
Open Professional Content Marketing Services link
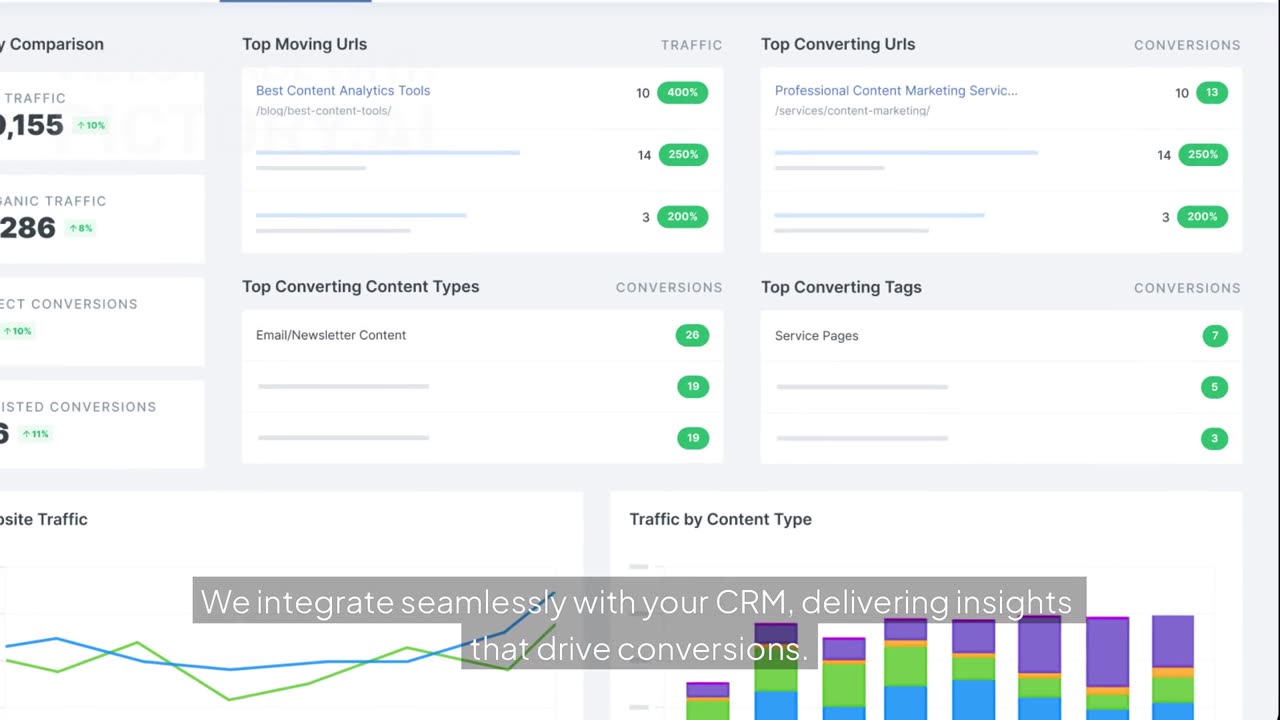pos(896,90)
